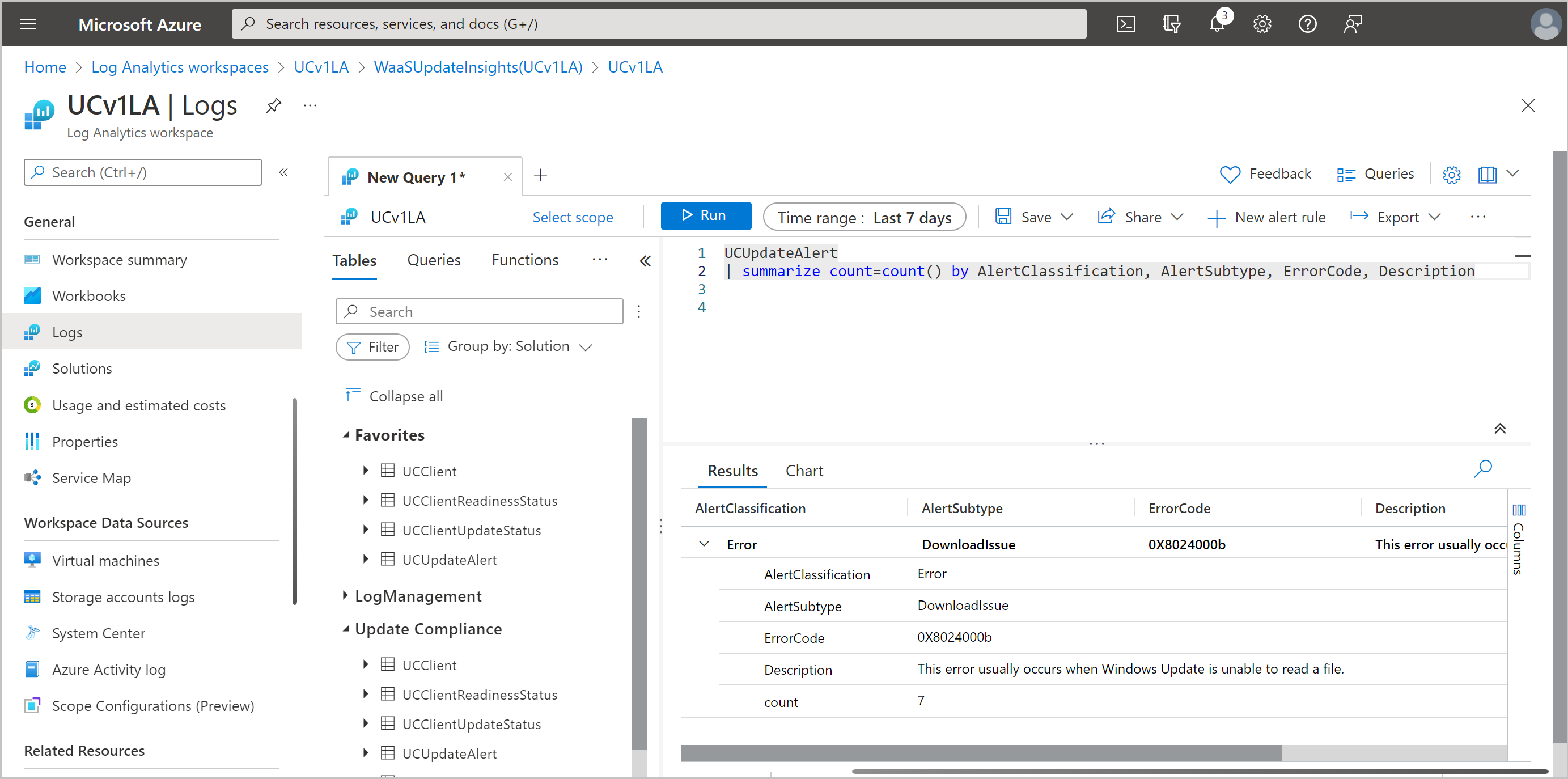The height and width of the screenshot is (779, 1568).
Task: Click the tables Search input field
Action: tap(479, 312)
